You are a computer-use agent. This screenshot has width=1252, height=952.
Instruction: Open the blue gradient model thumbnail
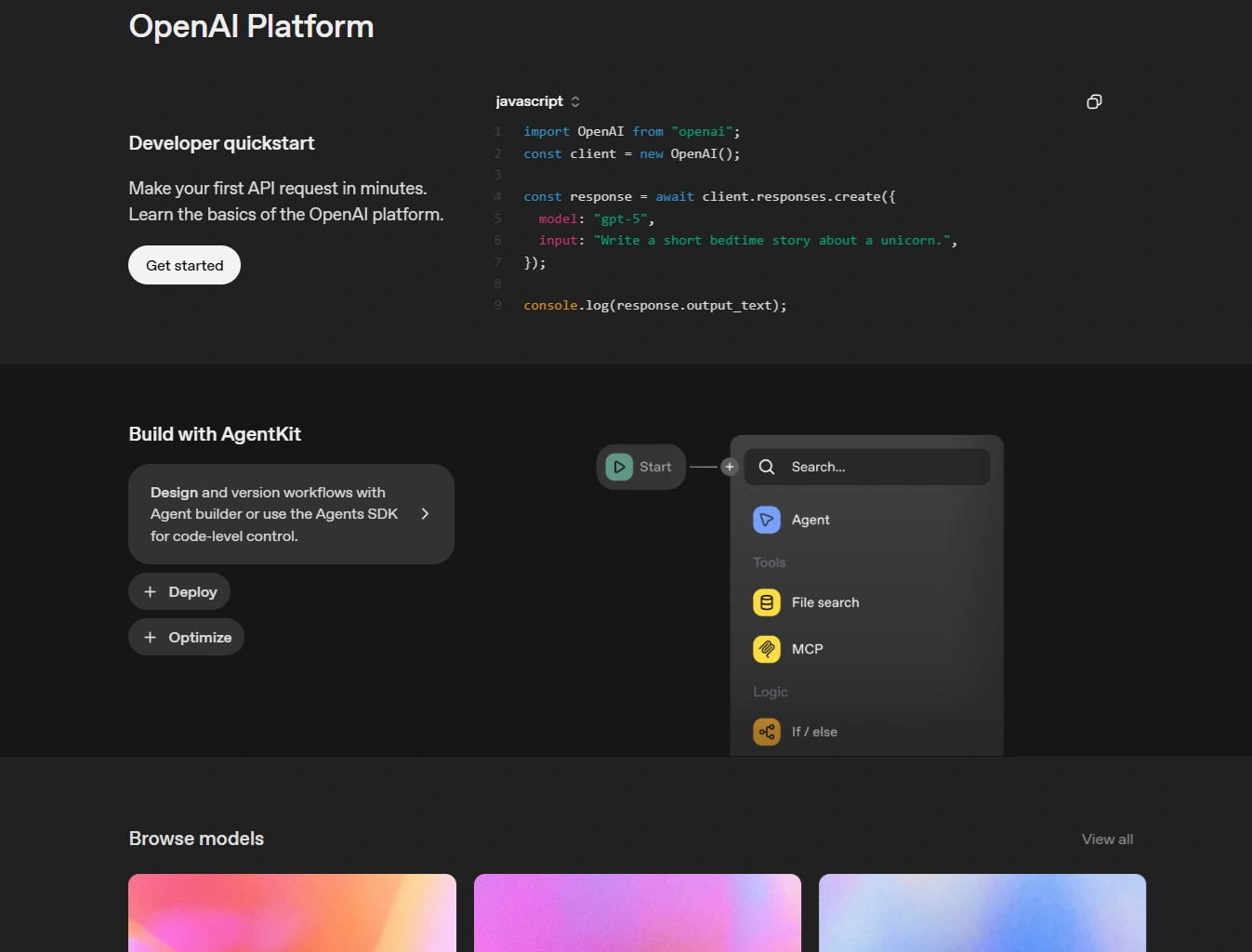982,912
